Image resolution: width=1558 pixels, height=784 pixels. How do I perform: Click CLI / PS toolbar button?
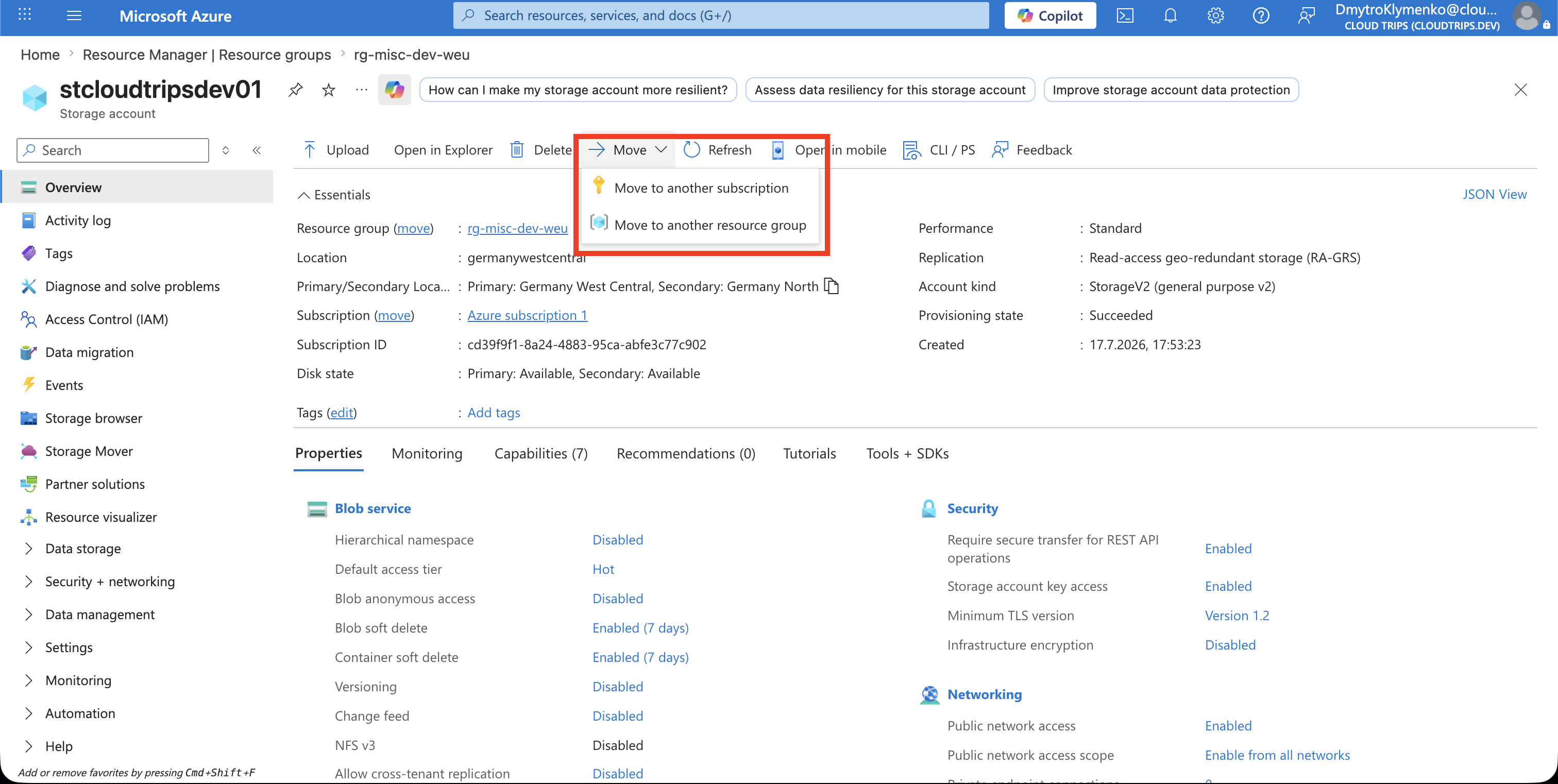coord(939,149)
